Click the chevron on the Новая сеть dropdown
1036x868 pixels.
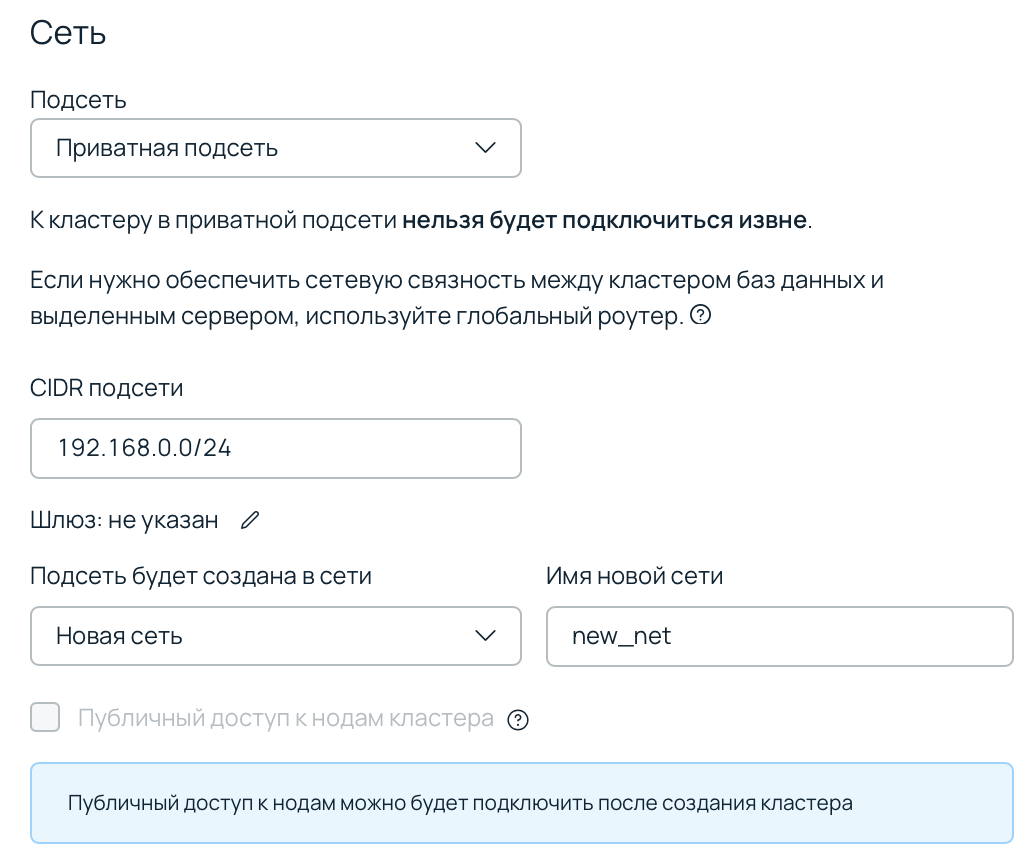pyautogui.click(x=486, y=636)
